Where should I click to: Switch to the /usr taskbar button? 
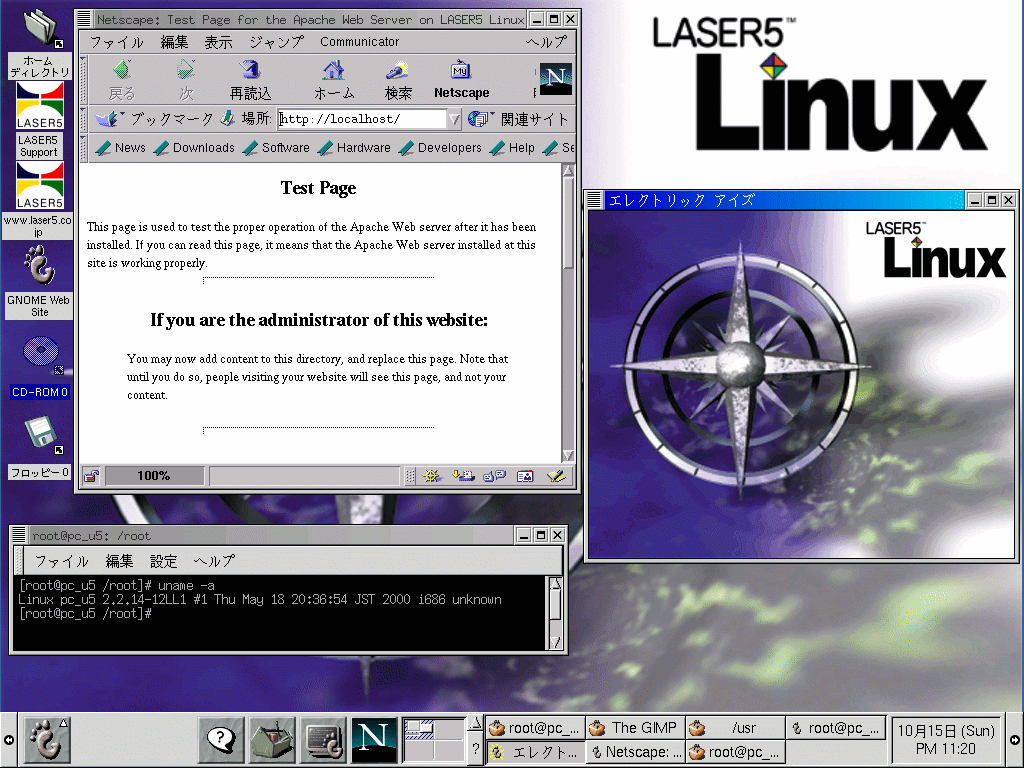735,728
